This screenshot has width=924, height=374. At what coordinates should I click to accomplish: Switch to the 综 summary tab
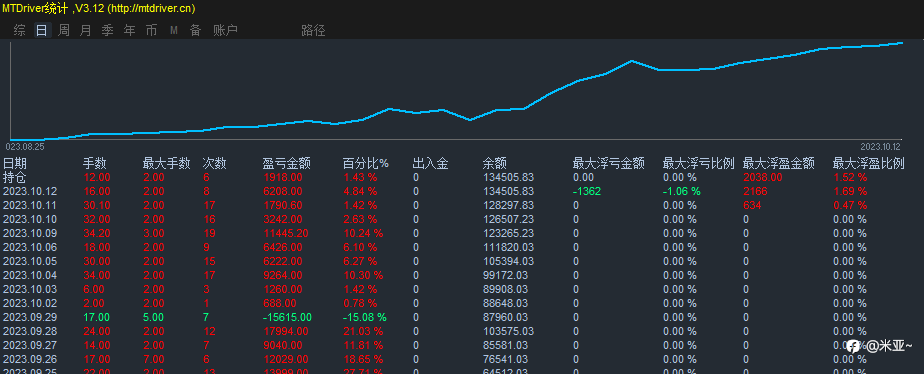click(19, 31)
